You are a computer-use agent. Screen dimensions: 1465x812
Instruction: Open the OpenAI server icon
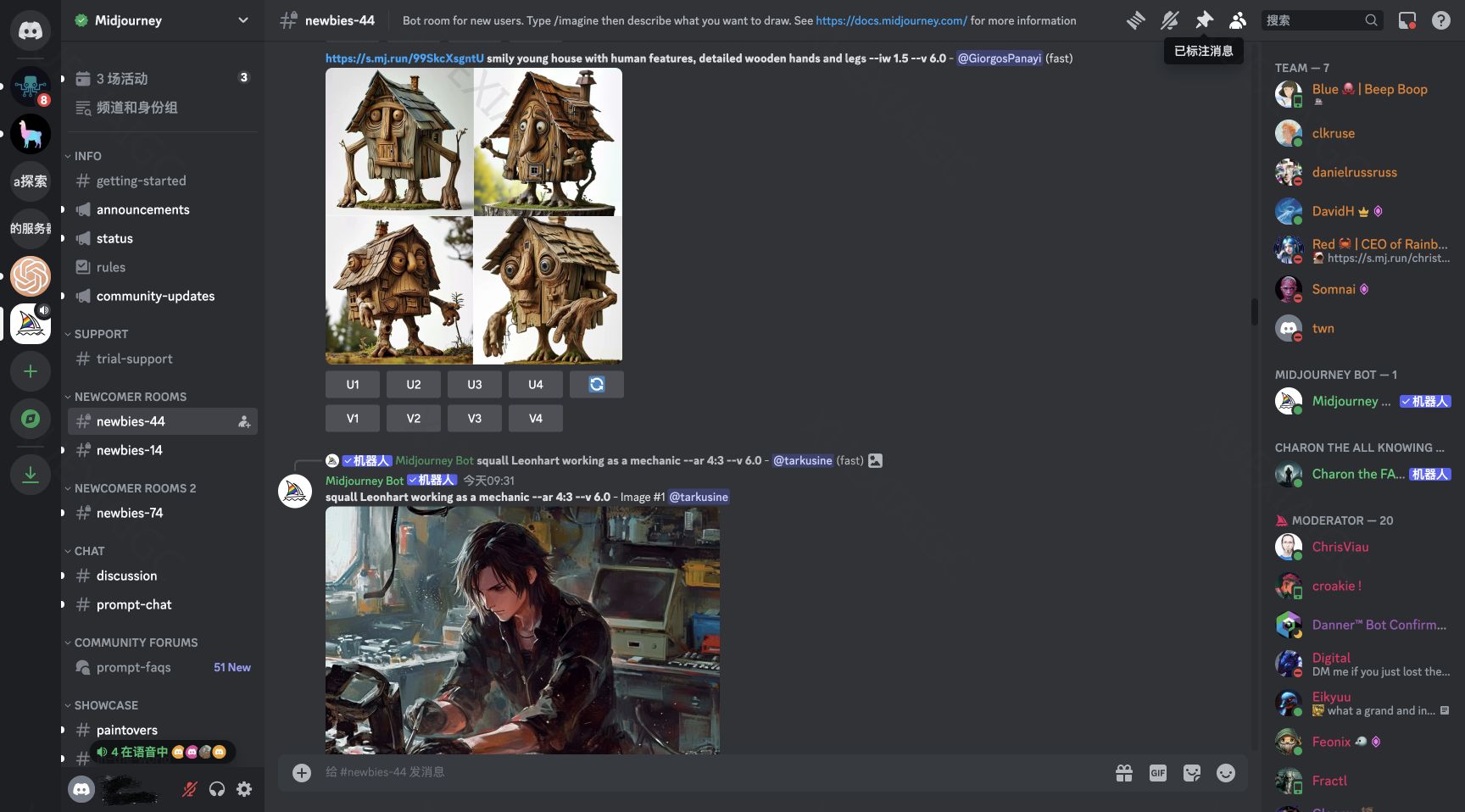(x=31, y=276)
